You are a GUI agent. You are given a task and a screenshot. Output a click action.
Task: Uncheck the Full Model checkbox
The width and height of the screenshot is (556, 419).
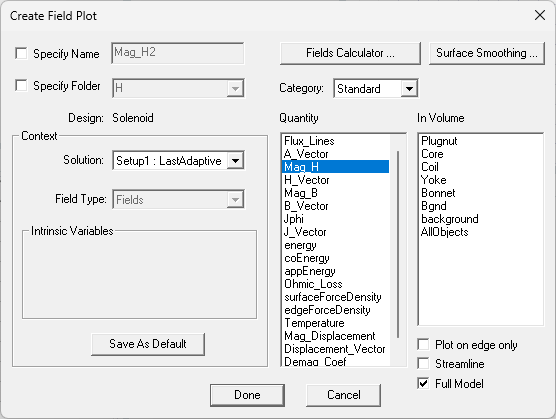coord(423,383)
